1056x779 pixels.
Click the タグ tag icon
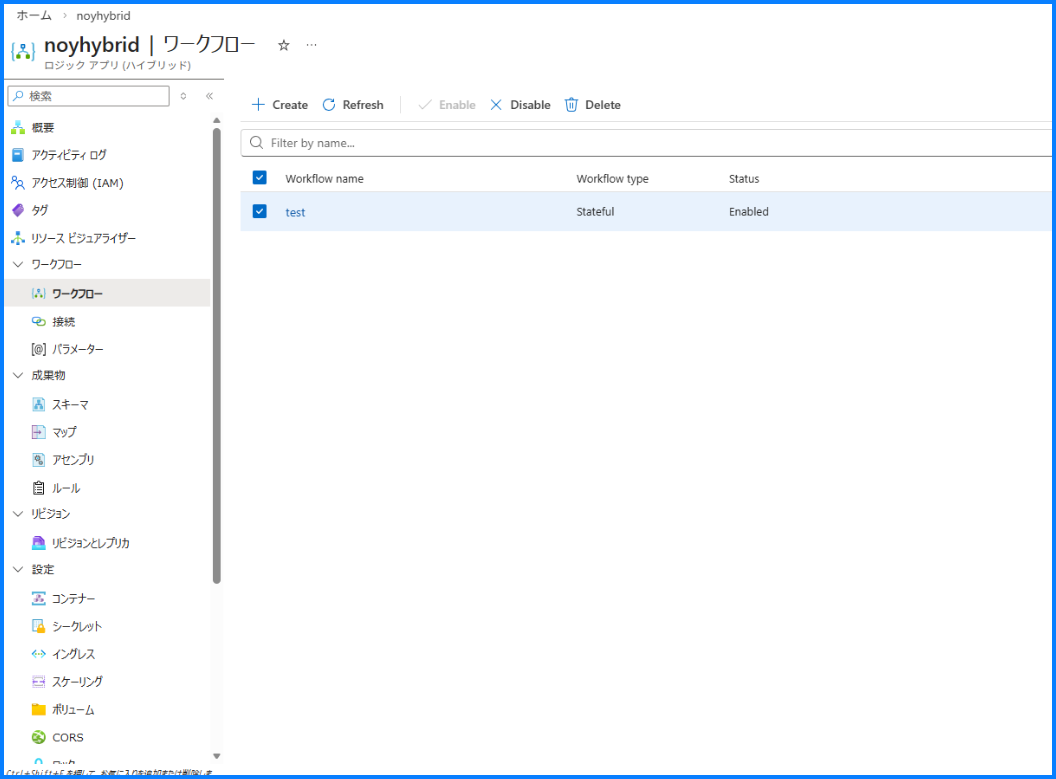pos(18,210)
